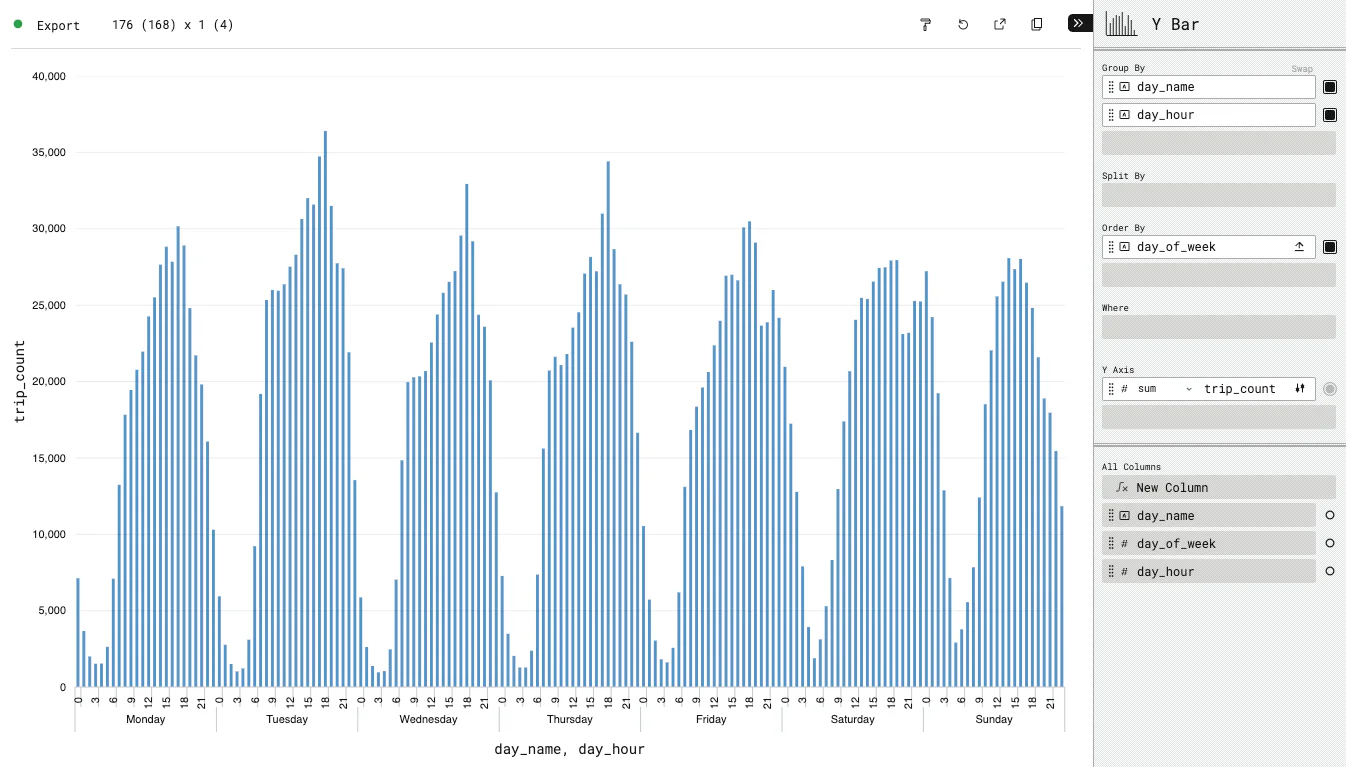Click the trip_count y-axis title
This screenshot has width=1346, height=767.
pyautogui.click(x=20, y=381)
